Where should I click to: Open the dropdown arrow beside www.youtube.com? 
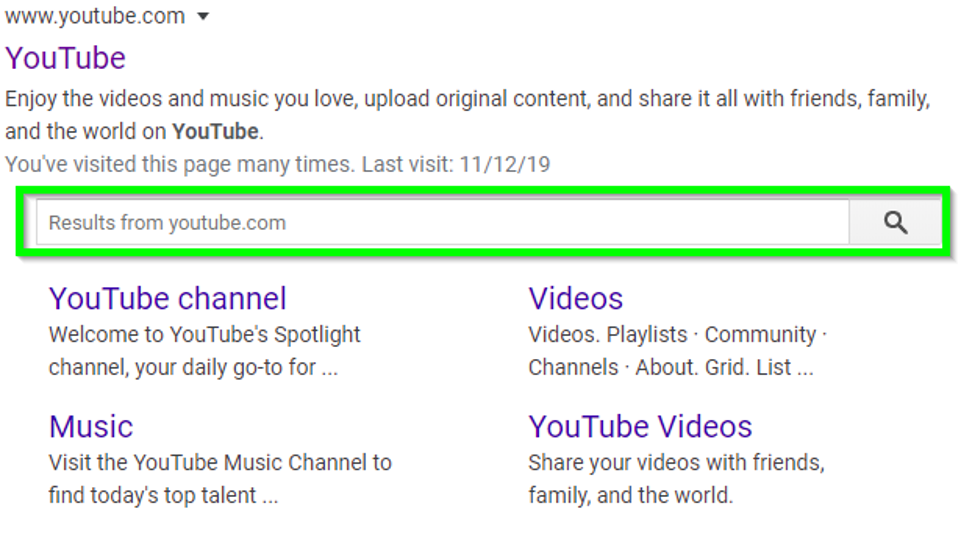coord(203,17)
